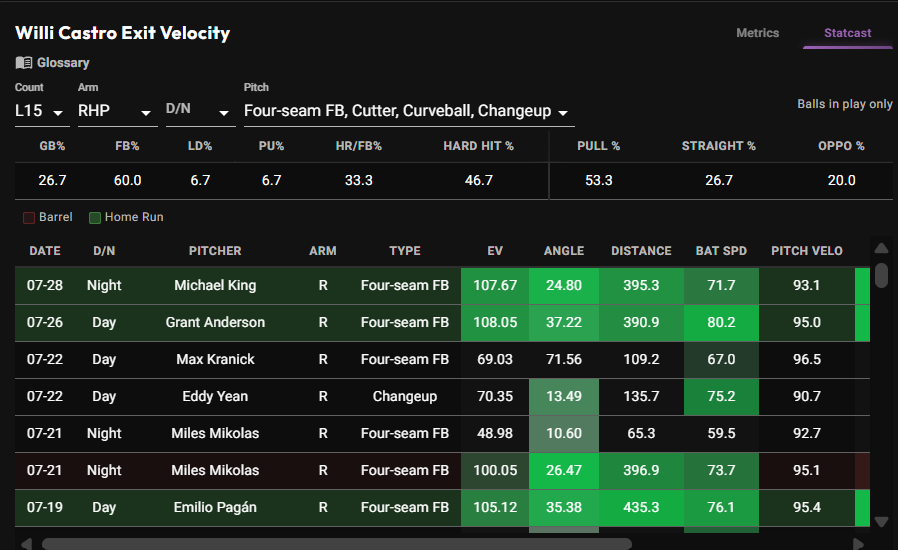Click the PITCH VELO column header
The height and width of the screenshot is (550, 898).
pos(806,251)
